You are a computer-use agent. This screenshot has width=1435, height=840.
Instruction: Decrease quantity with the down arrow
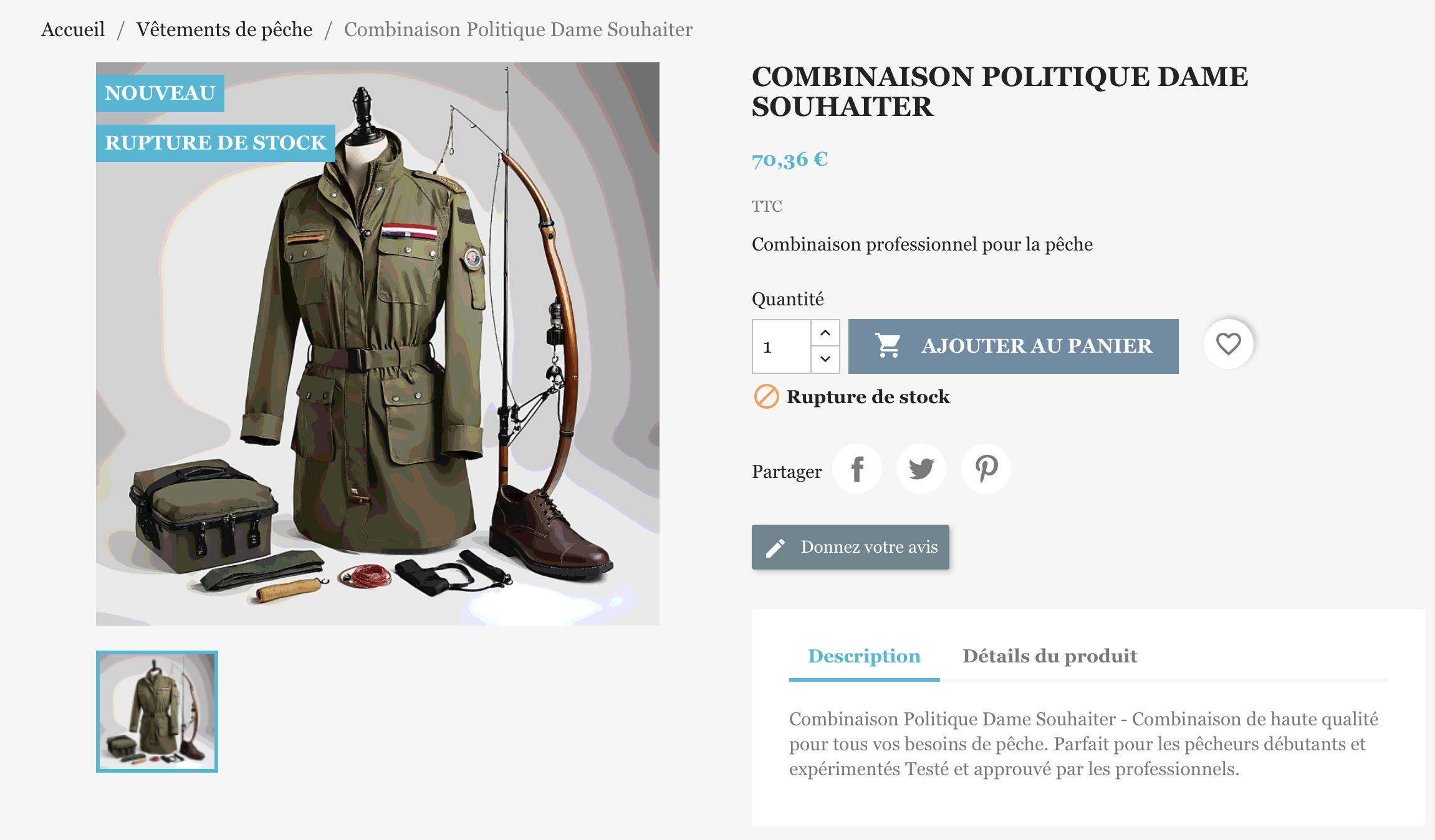pyautogui.click(x=825, y=359)
